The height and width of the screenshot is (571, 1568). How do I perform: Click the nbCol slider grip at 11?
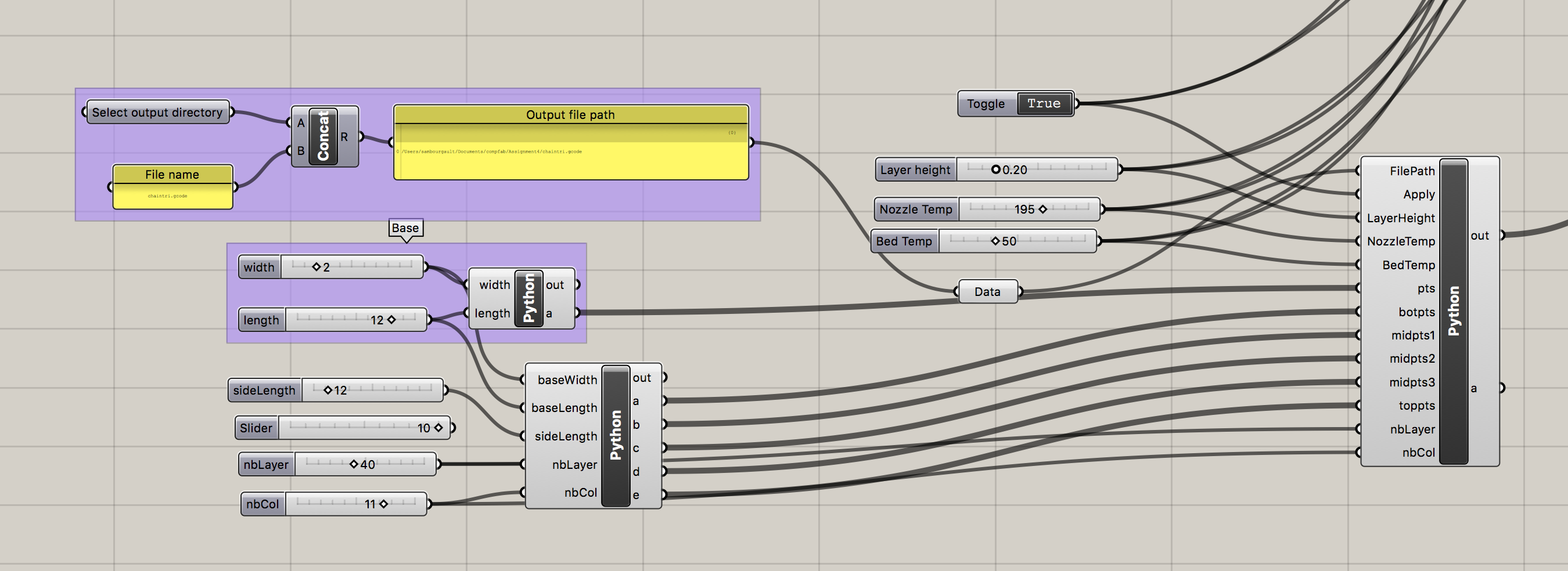pyautogui.click(x=383, y=504)
